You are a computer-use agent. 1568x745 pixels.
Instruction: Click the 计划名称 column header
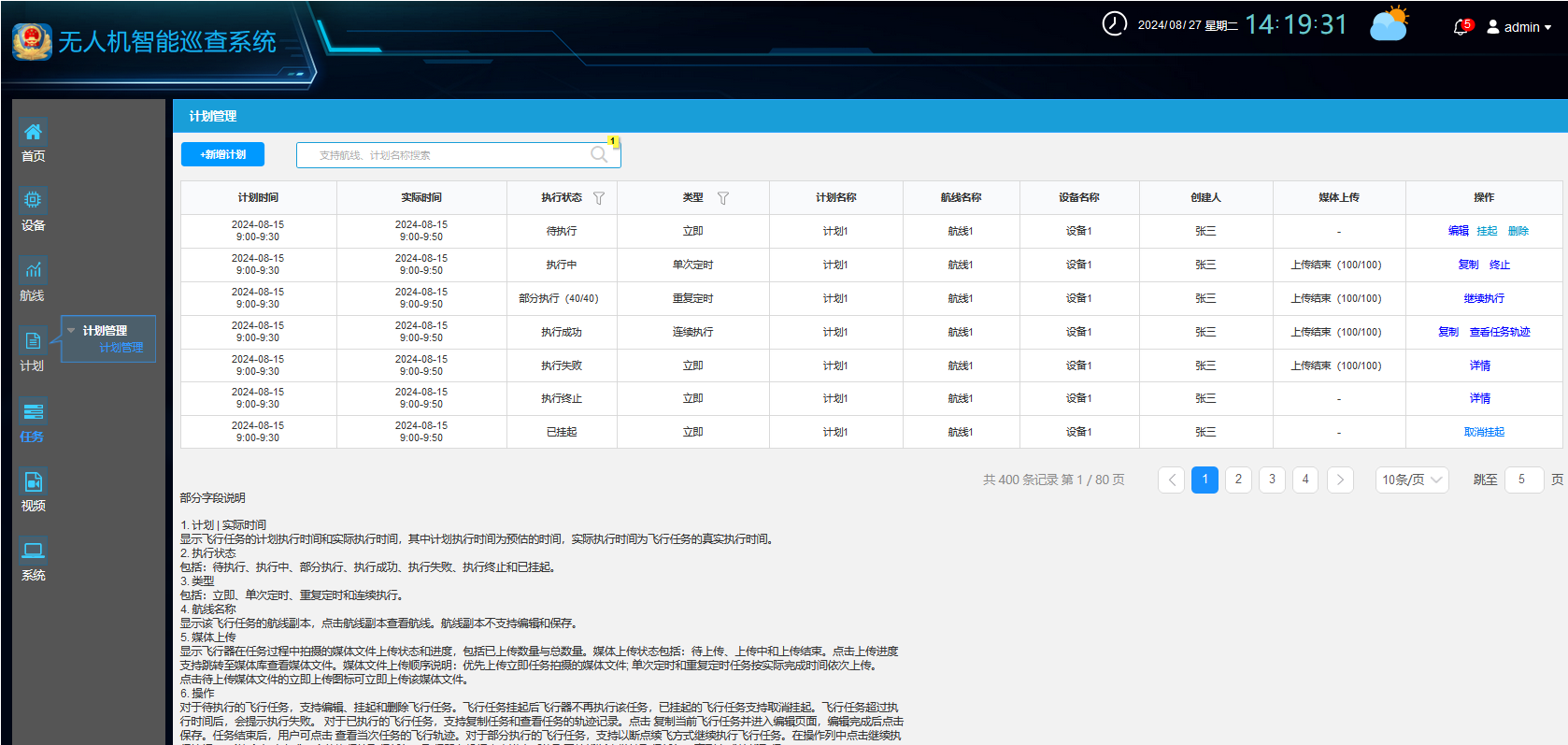coord(835,197)
